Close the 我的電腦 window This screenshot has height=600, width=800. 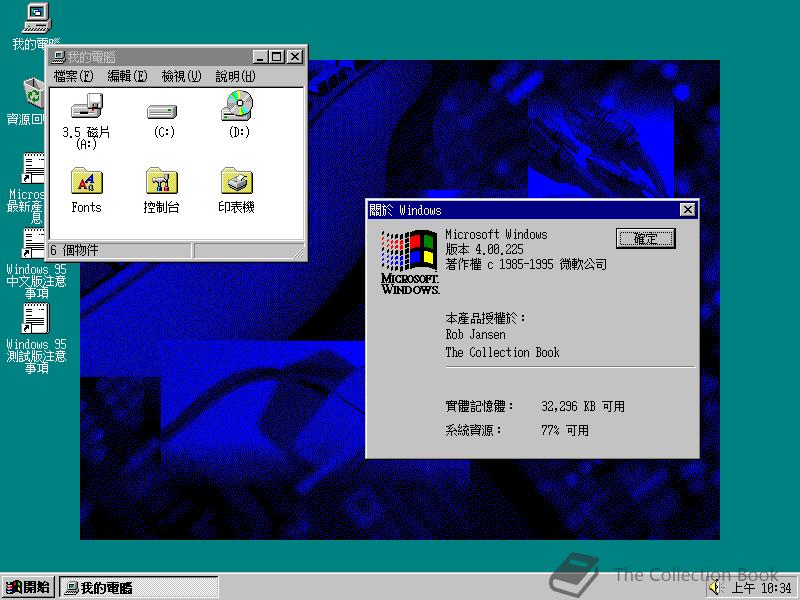[x=295, y=57]
